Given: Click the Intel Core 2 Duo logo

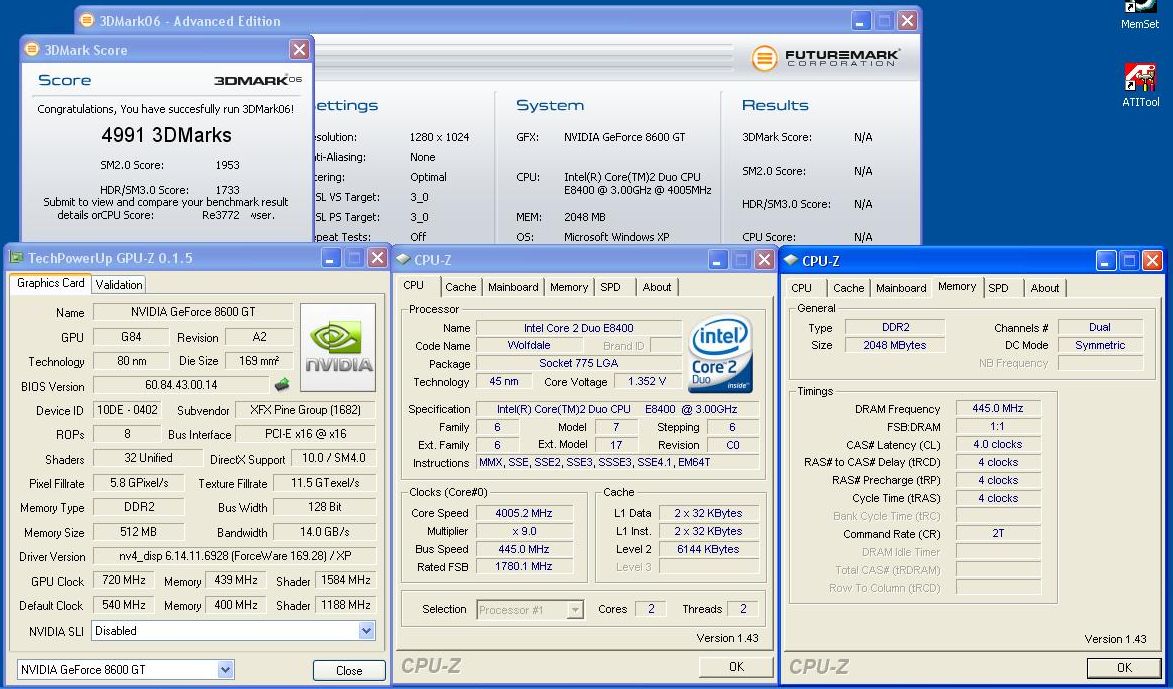Looking at the screenshot, I should click(x=720, y=354).
